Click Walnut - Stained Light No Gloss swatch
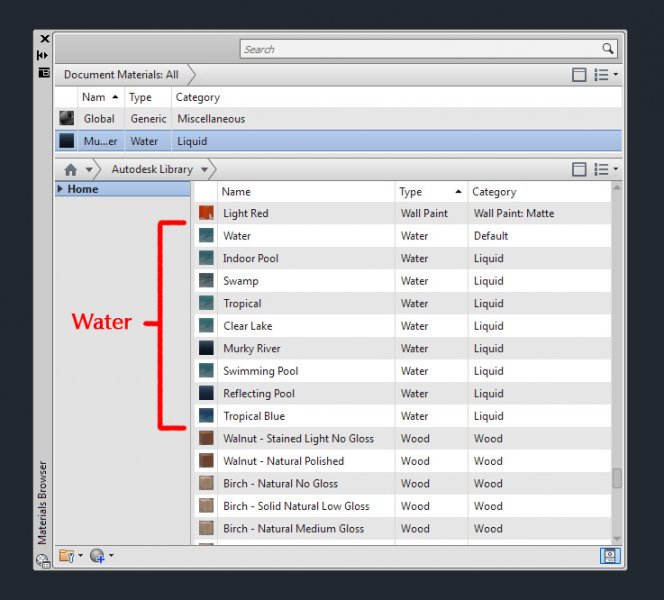This screenshot has width=664, height=600. click(206, 438)
